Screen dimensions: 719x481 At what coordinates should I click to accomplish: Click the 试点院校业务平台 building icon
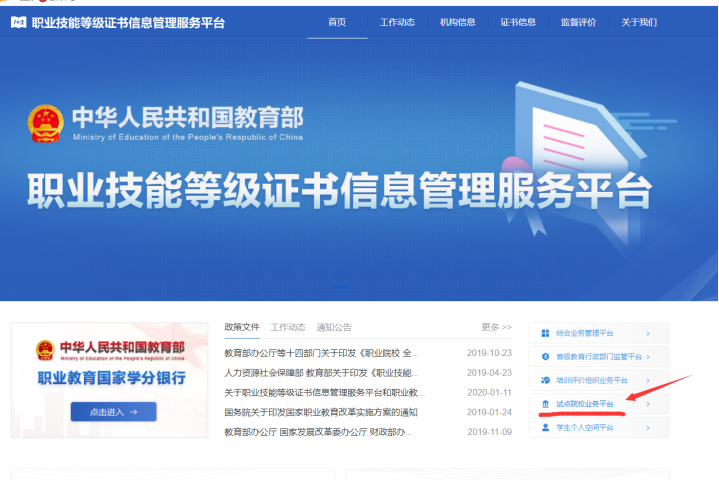point(545,405)
